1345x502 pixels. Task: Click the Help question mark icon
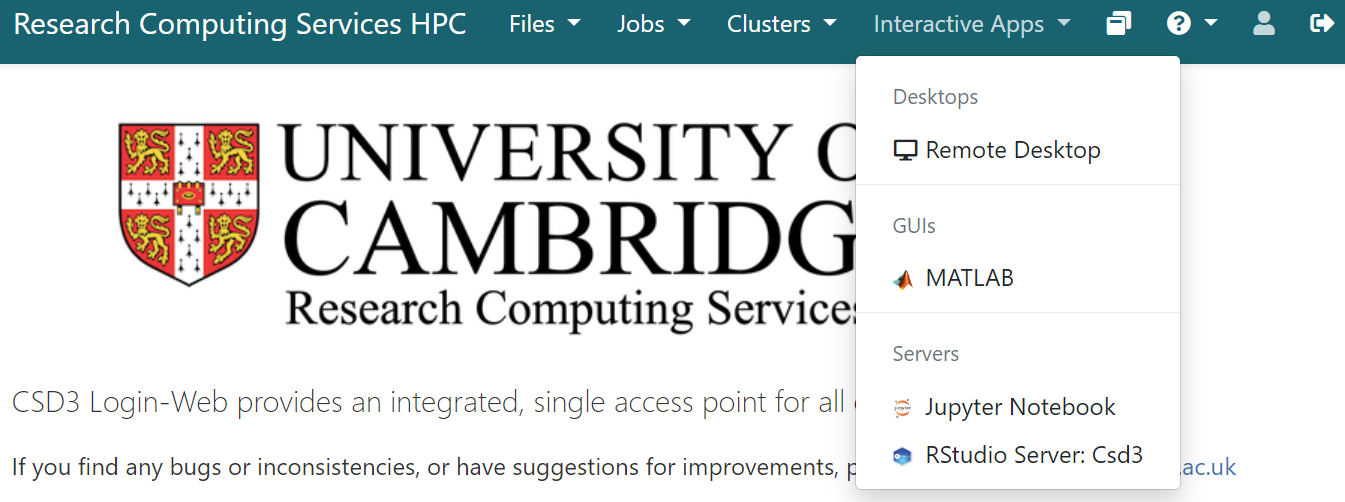(1179, 24)
